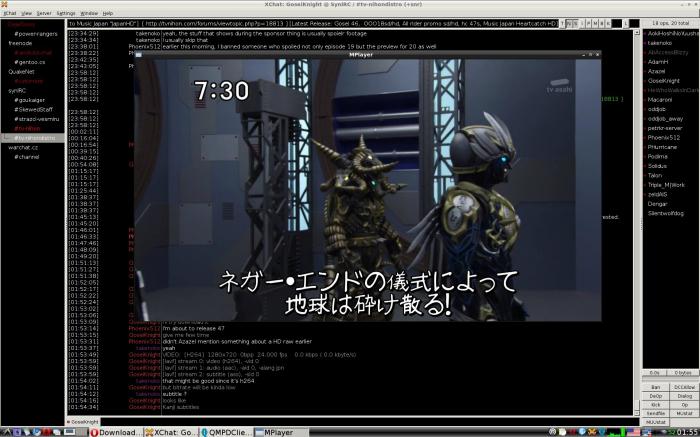This screenshot has height=437, width=700.
Task: Click the DeOp button
Action: tap(656, 396)
